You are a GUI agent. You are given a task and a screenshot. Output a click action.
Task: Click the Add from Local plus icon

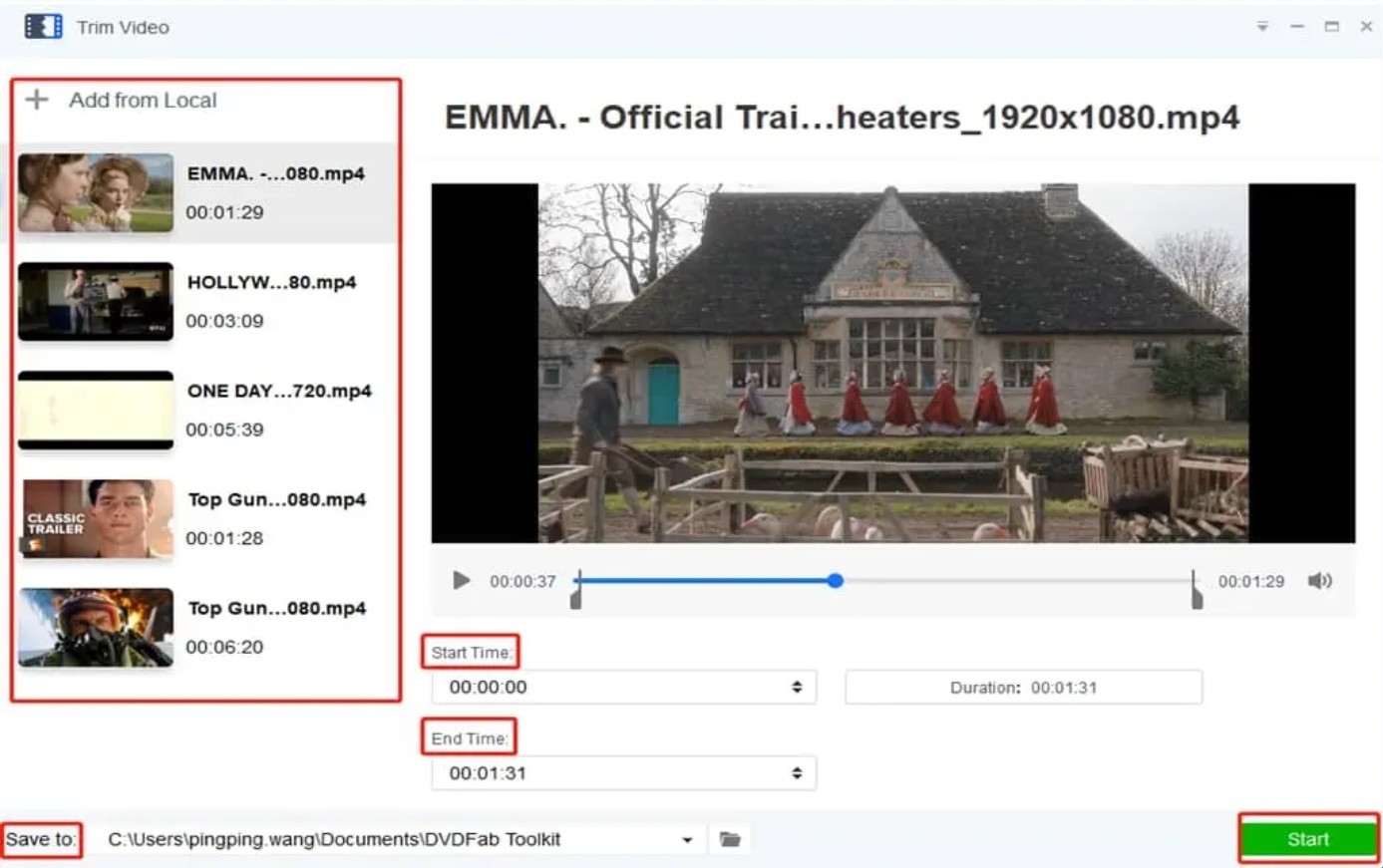(37, 100)
